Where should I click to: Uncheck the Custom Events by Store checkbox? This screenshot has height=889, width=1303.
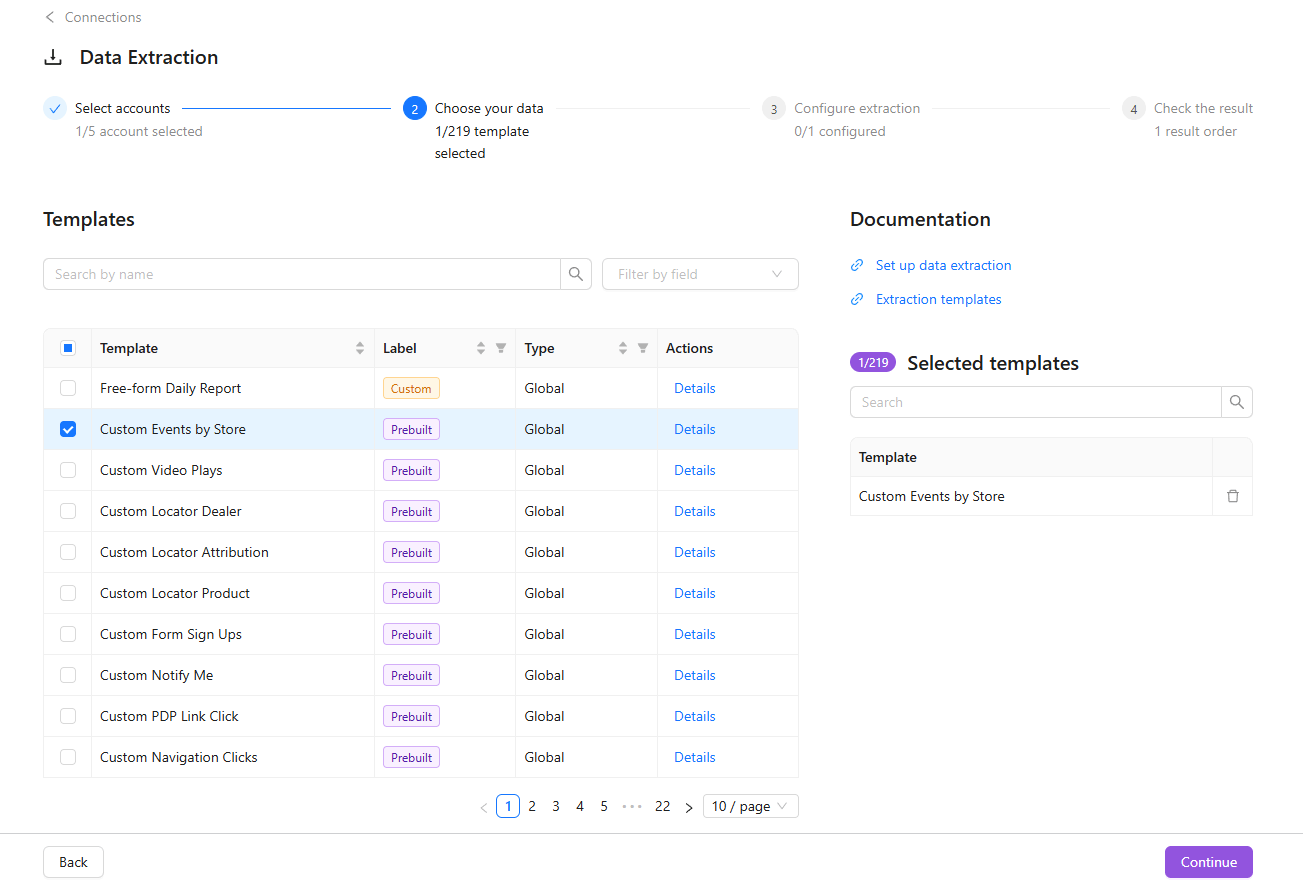coord(68,429)
